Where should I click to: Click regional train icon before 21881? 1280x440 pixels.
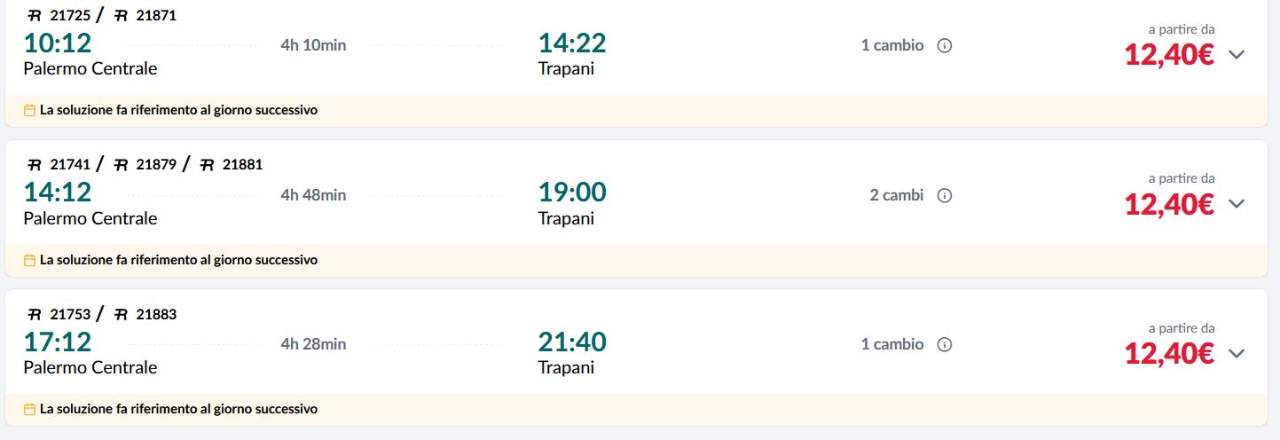pyautogui.click(x=207, y=165)
